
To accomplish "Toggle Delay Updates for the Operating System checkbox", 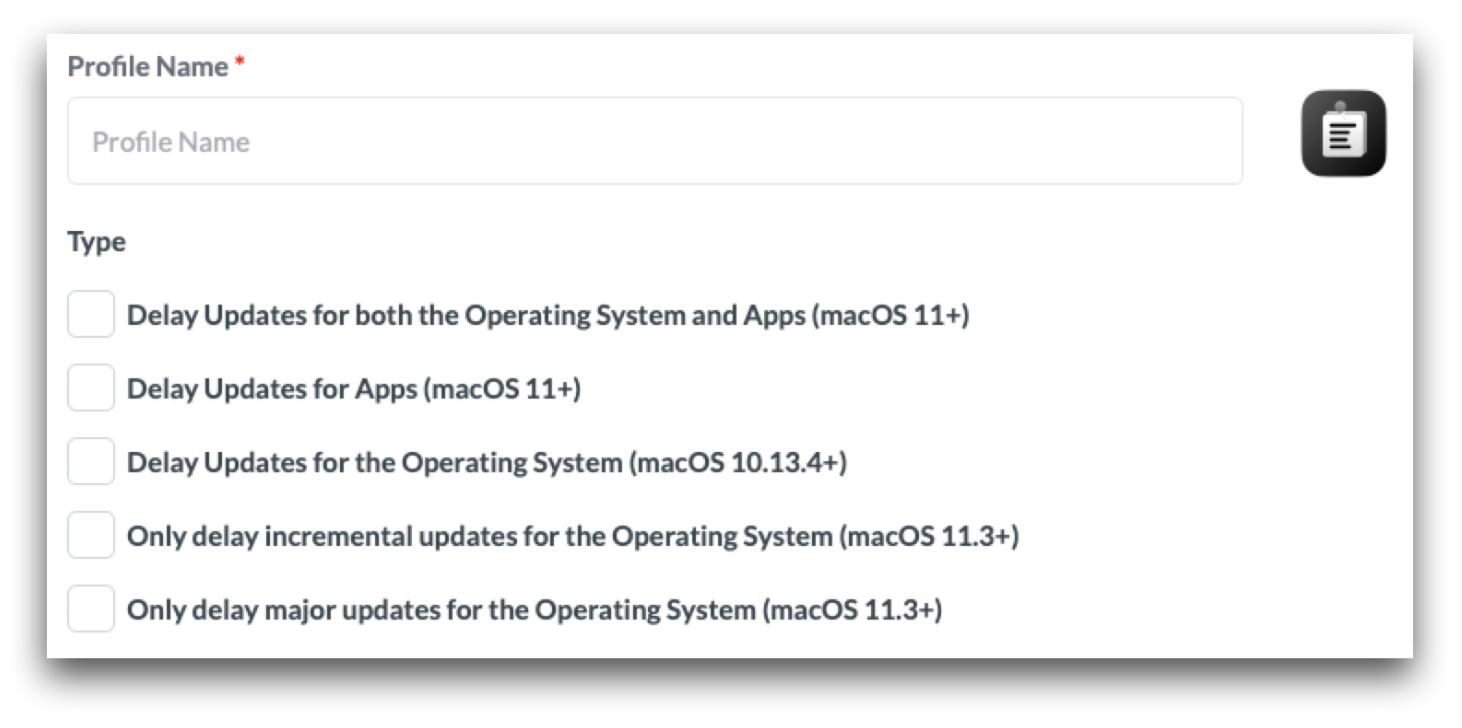I will coord(91,462).
